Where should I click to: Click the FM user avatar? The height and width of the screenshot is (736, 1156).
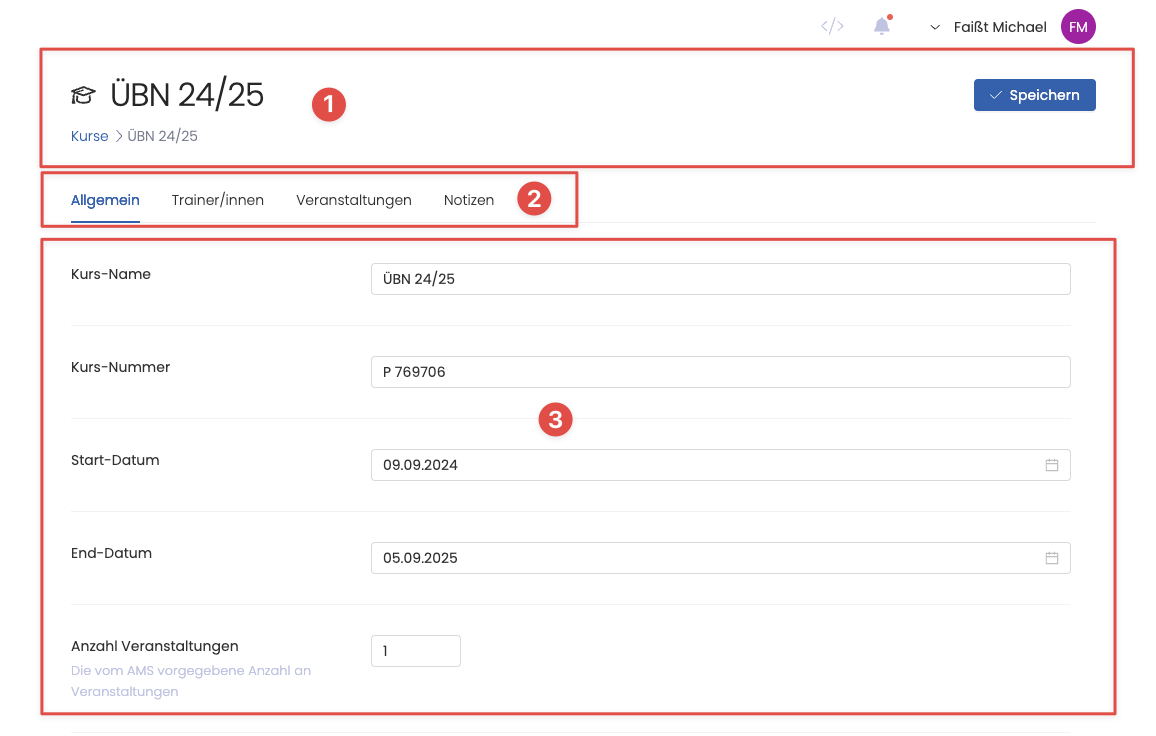pyautogui.click(x=1078, y=27)
